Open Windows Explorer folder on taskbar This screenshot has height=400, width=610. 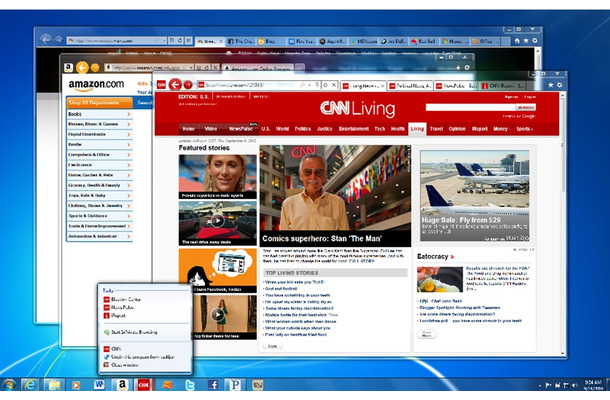pyautogui.click(x=54, y=385)
